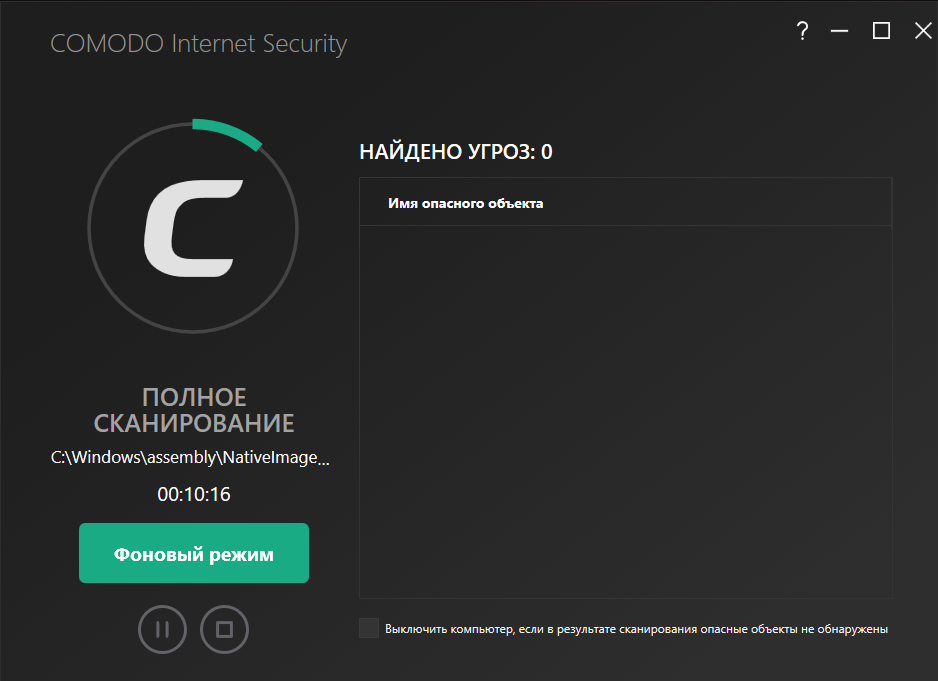
Task: Maximize the COMODO scan window
Action: [x=881, y=31]
